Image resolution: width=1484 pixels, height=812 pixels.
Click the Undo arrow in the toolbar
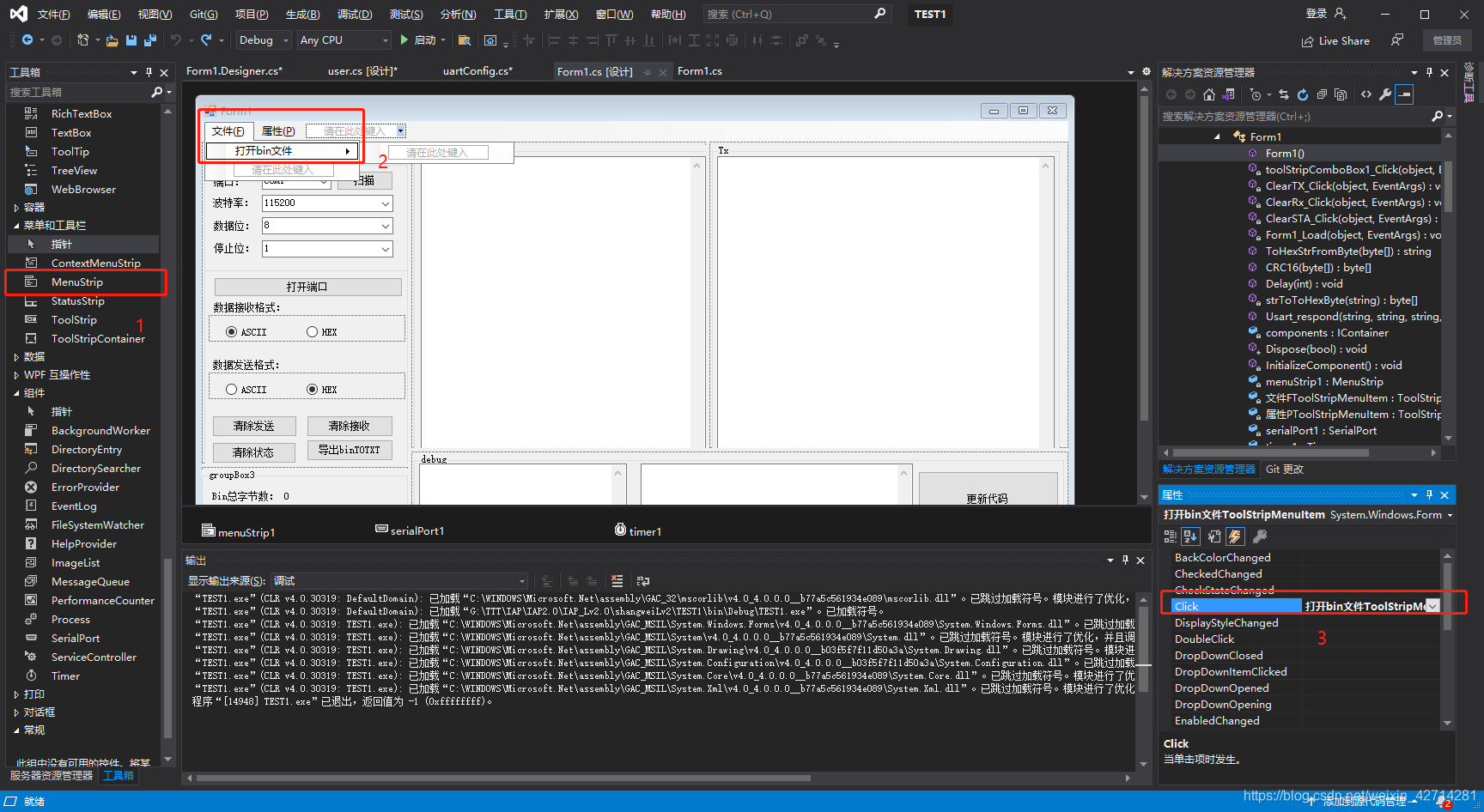click(x=176, y=40)
